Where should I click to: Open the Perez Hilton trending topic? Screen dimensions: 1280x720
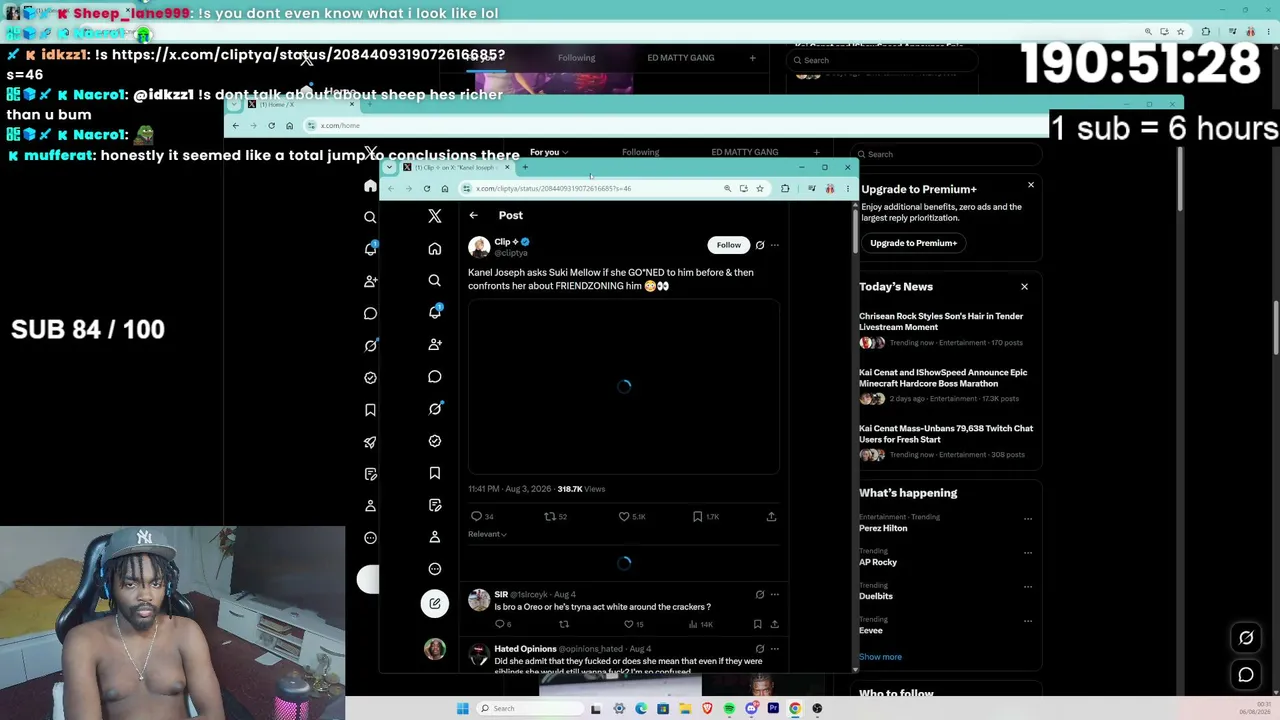coord(883,528)
